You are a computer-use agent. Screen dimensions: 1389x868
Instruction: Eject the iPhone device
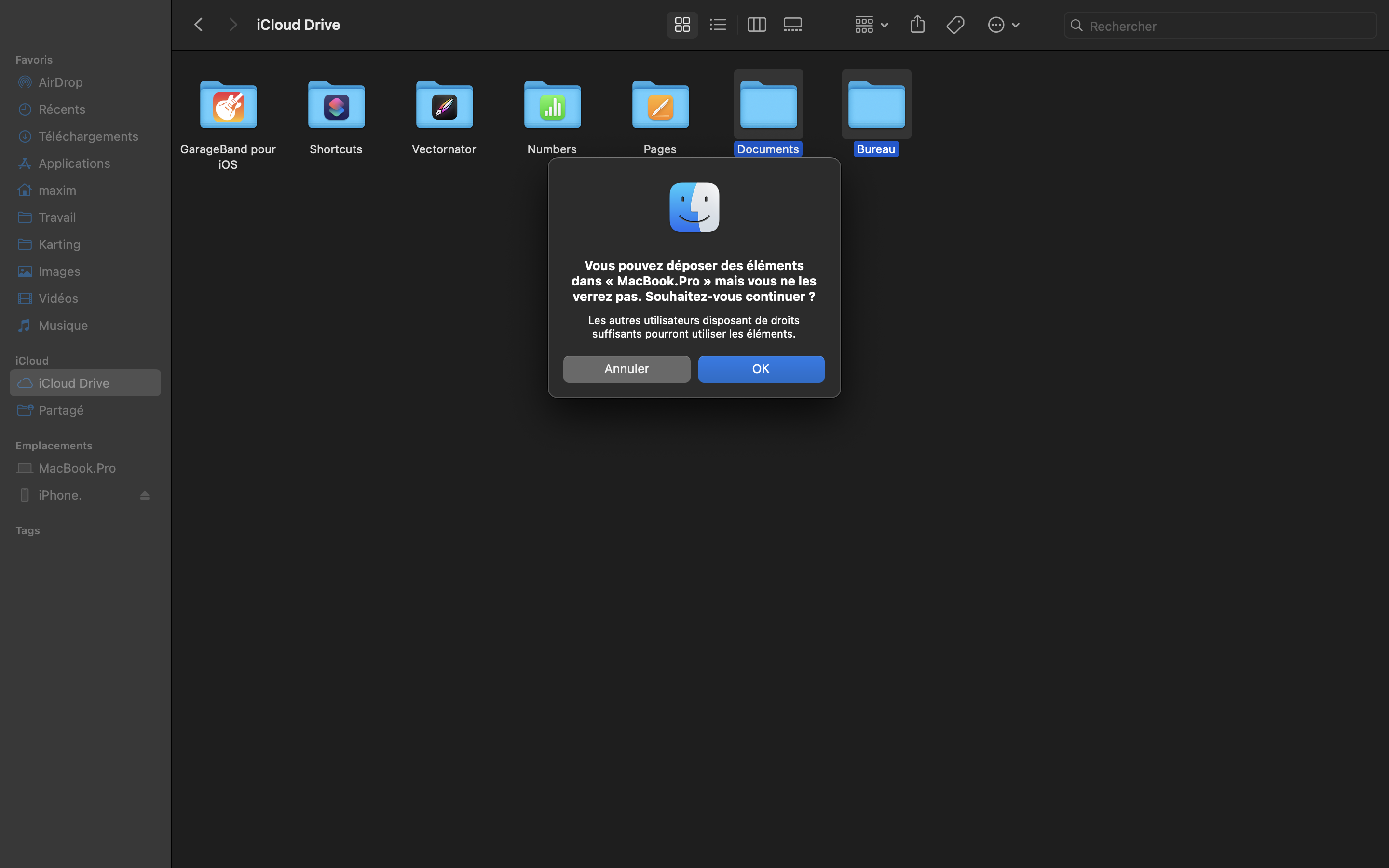coord(145,495)
